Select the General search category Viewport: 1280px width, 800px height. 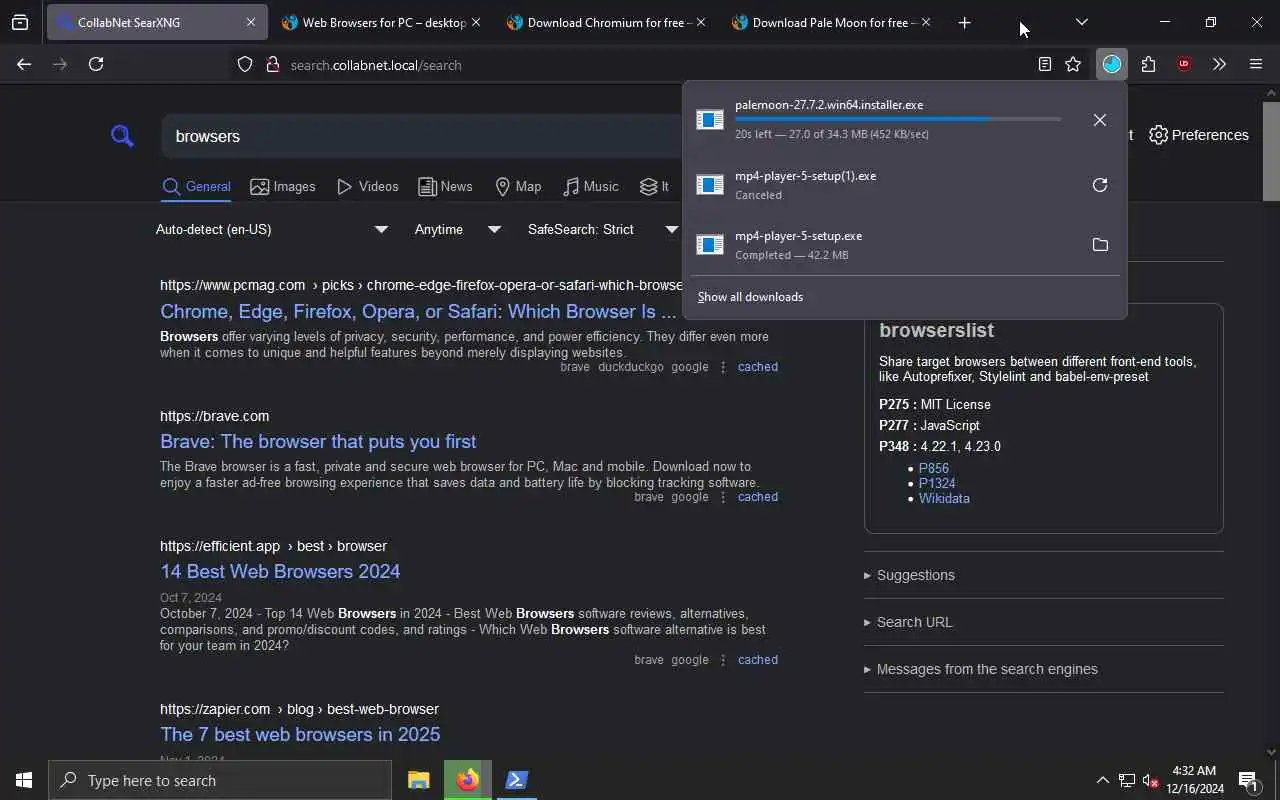(196, 187)
